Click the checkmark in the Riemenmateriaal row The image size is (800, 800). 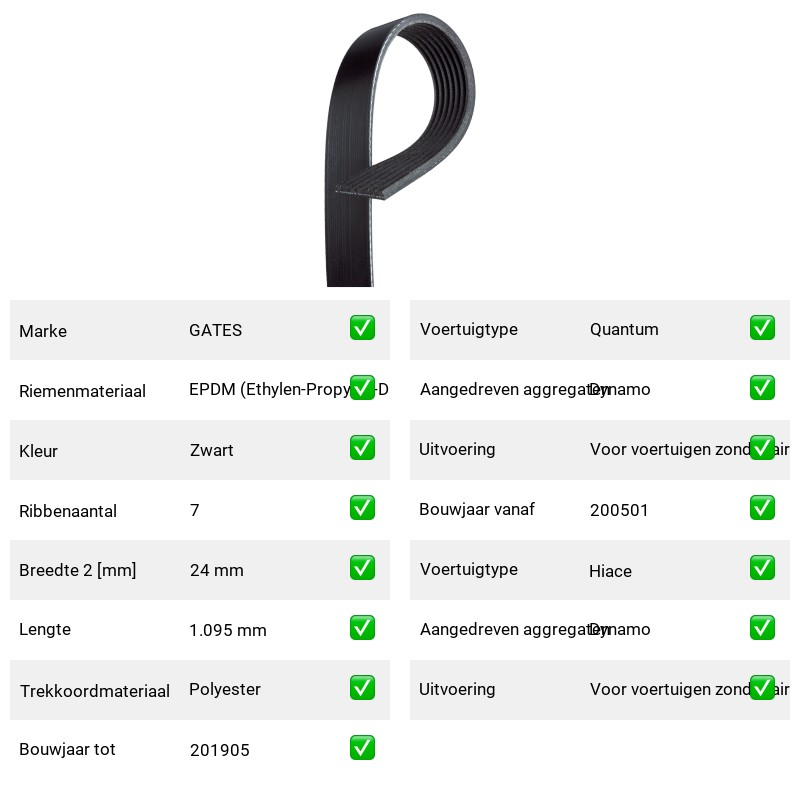362,388
